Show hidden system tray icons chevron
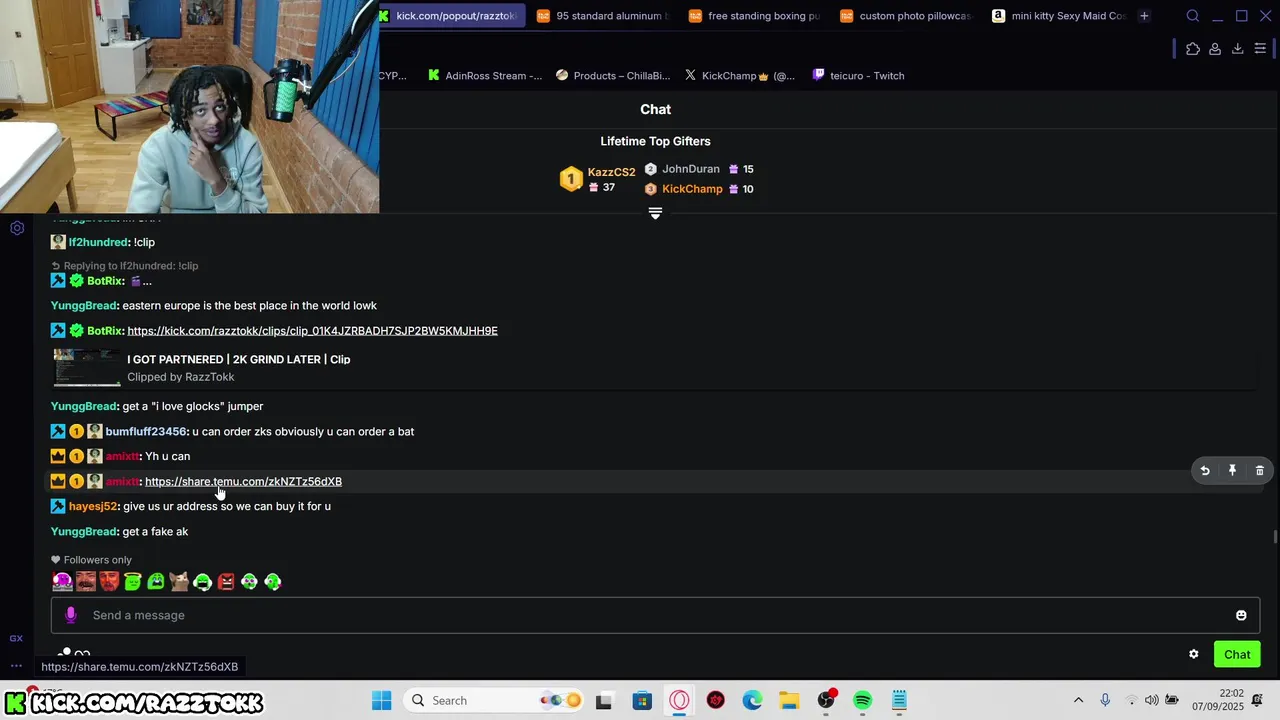This screenshot has width=1280, height=720. [x=1078, y=700]
